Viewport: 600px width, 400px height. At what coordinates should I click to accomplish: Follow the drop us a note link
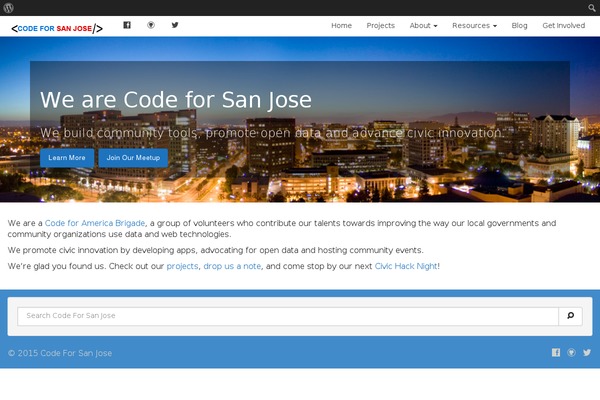pos(232,266)
